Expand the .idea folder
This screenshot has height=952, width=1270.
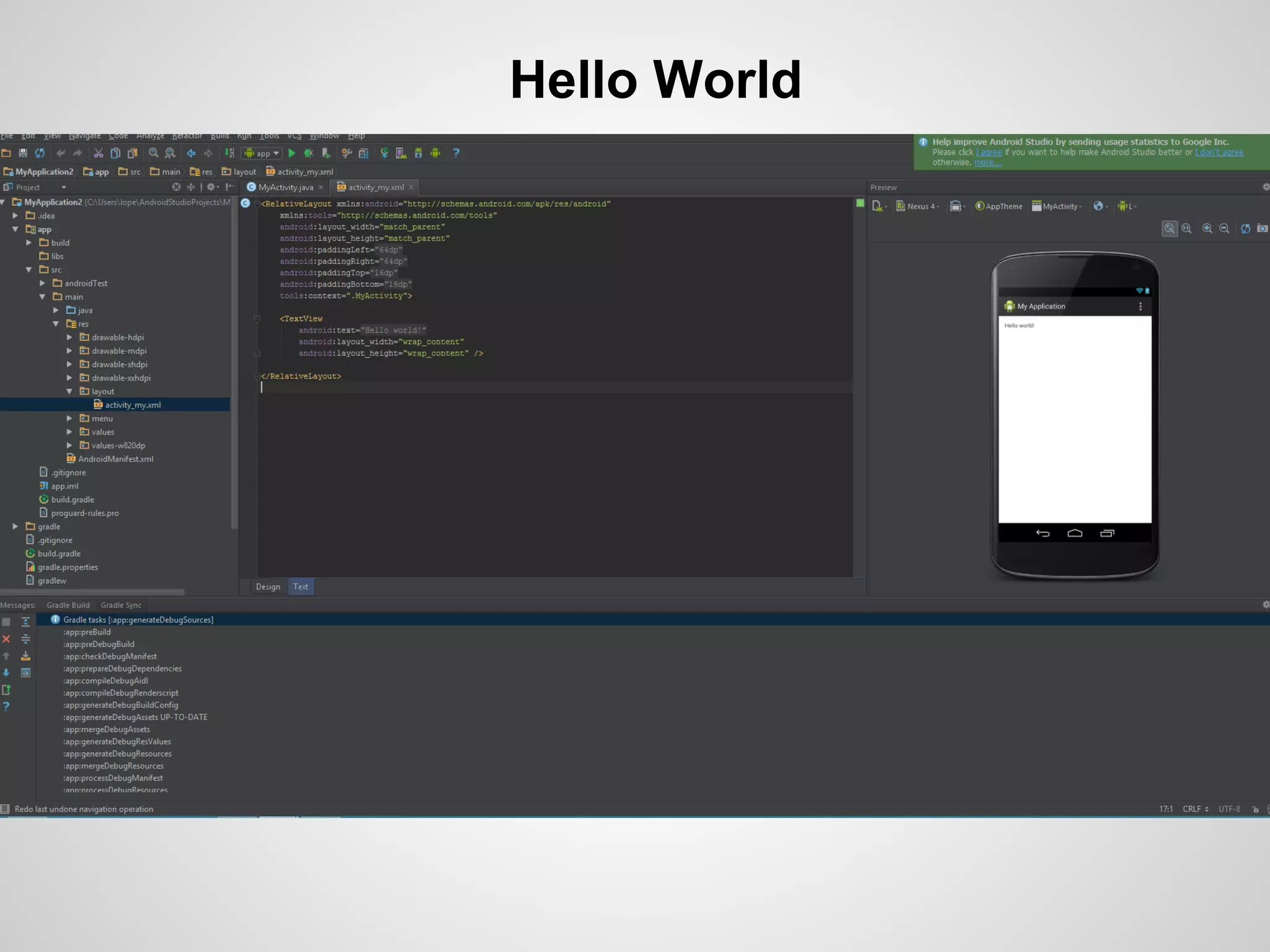click(x=16, y=216)
